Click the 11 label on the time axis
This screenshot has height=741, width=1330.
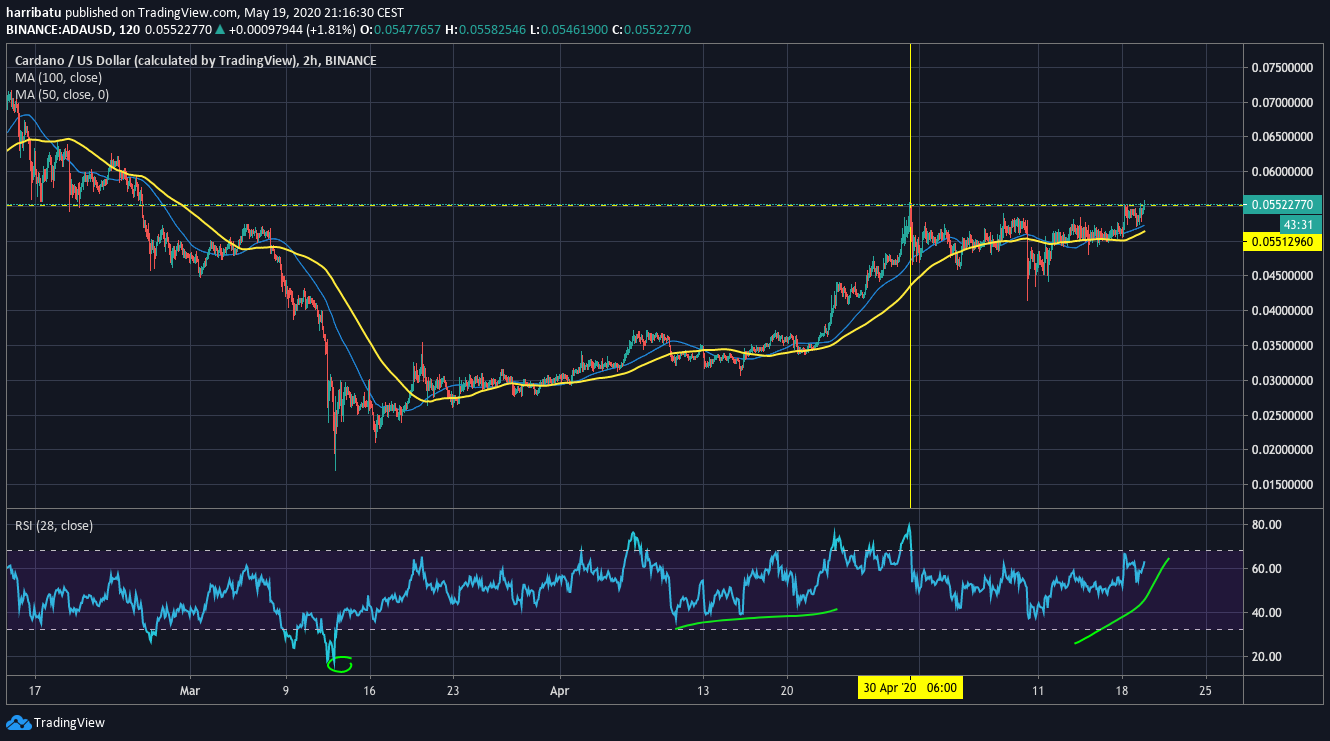[1038, 690]
